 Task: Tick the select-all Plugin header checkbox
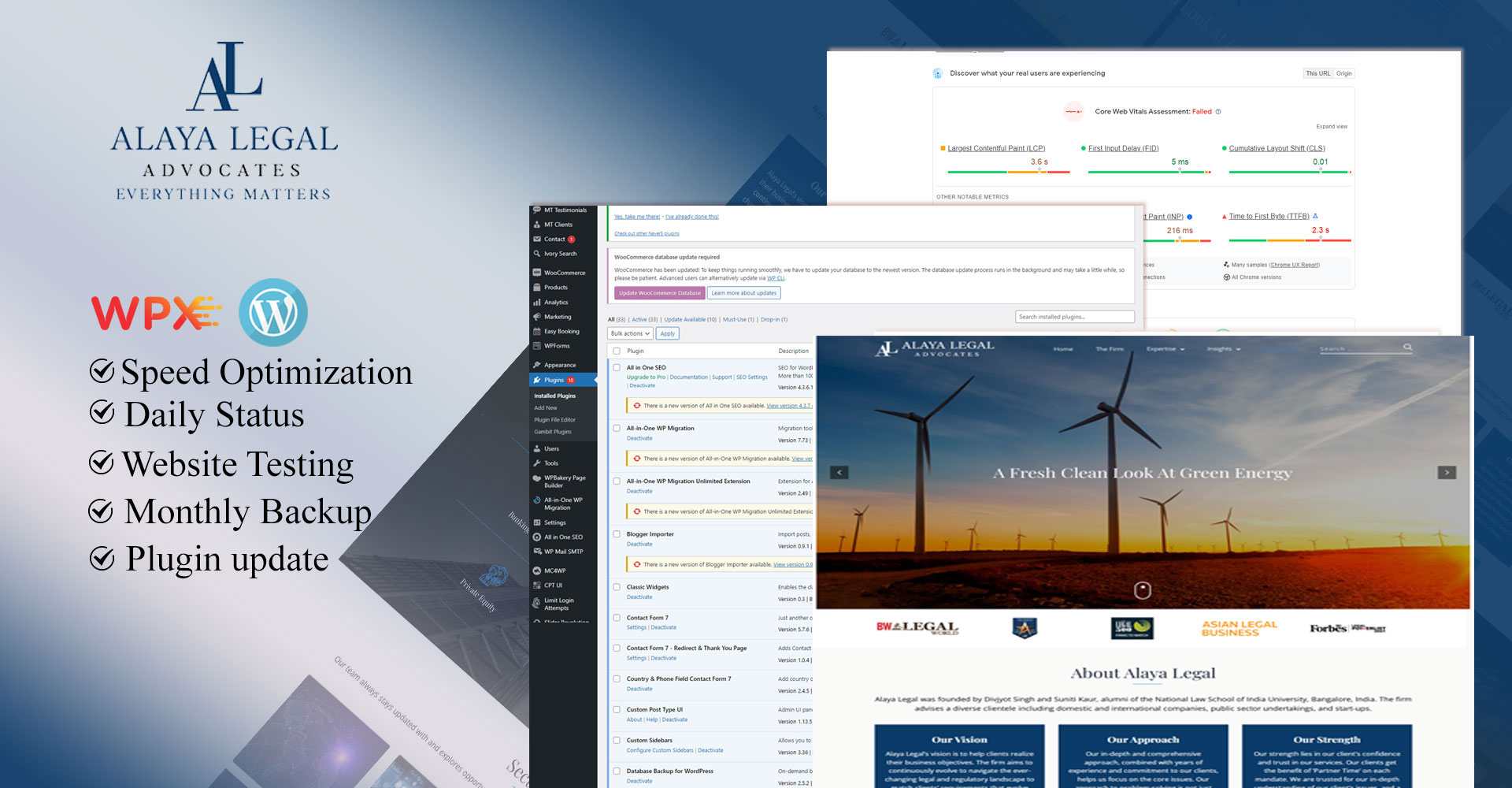617,351
